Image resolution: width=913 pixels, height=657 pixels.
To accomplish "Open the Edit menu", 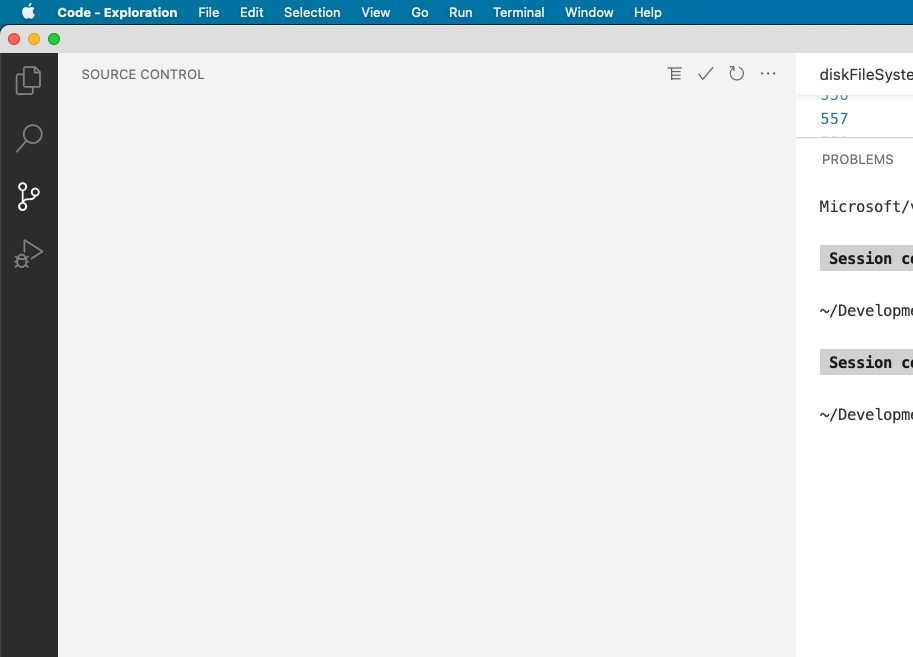I will point(252,12).
